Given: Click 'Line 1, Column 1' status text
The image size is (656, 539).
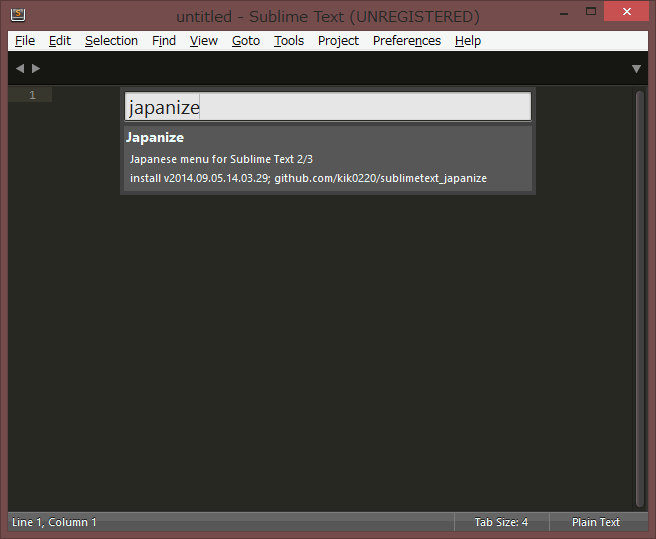Looking at the screenshot, I should (x=54, y=522).
